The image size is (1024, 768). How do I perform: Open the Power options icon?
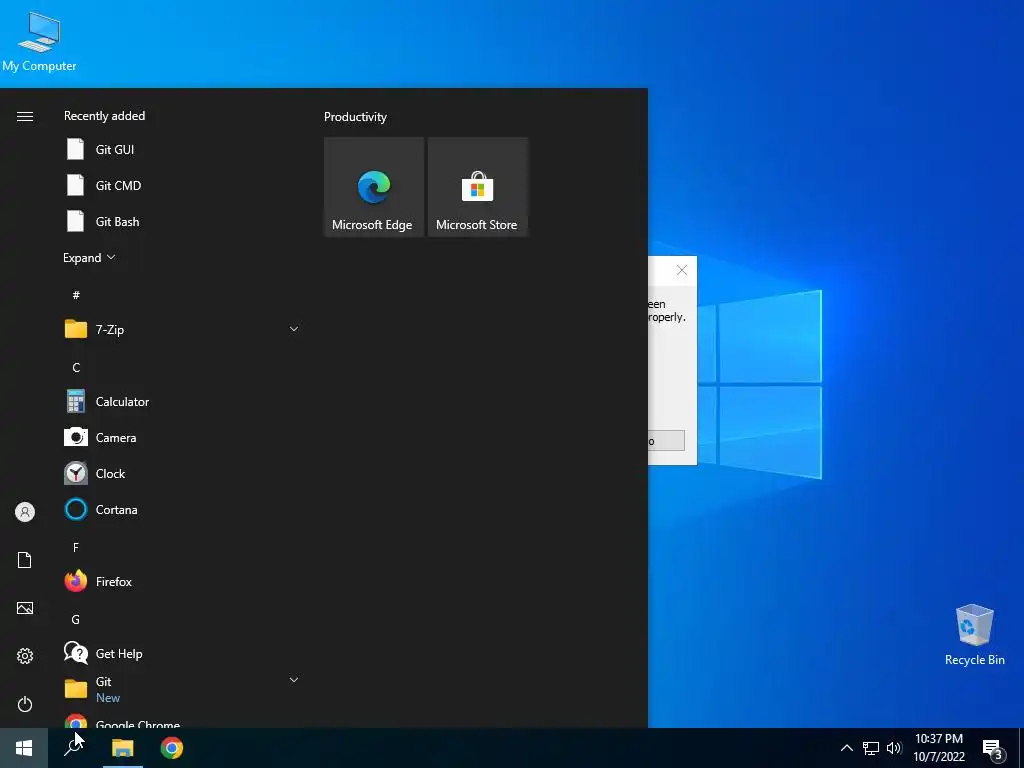pos(25,704)
